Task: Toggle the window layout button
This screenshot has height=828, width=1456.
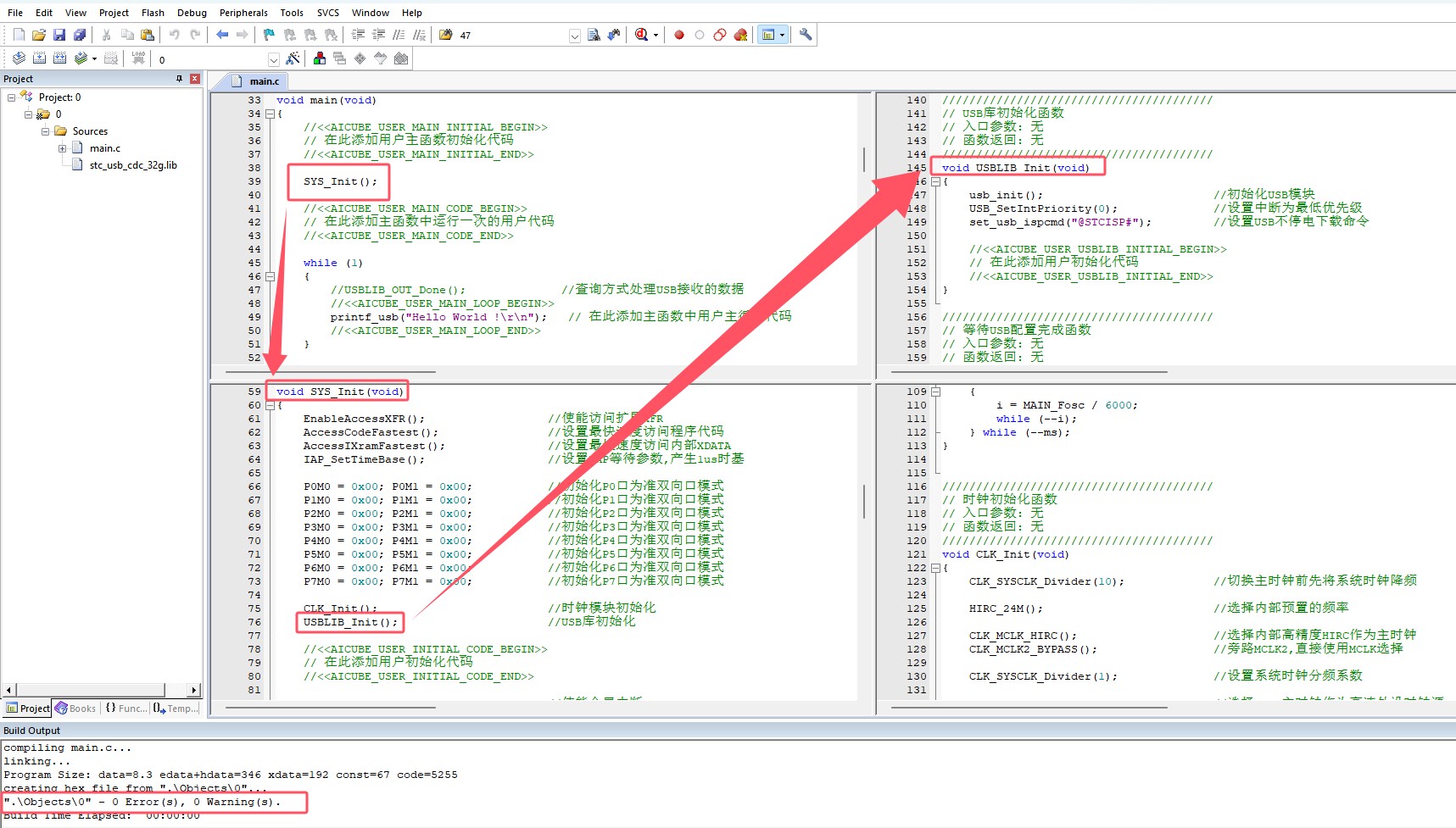Action: tap(768, 35)
